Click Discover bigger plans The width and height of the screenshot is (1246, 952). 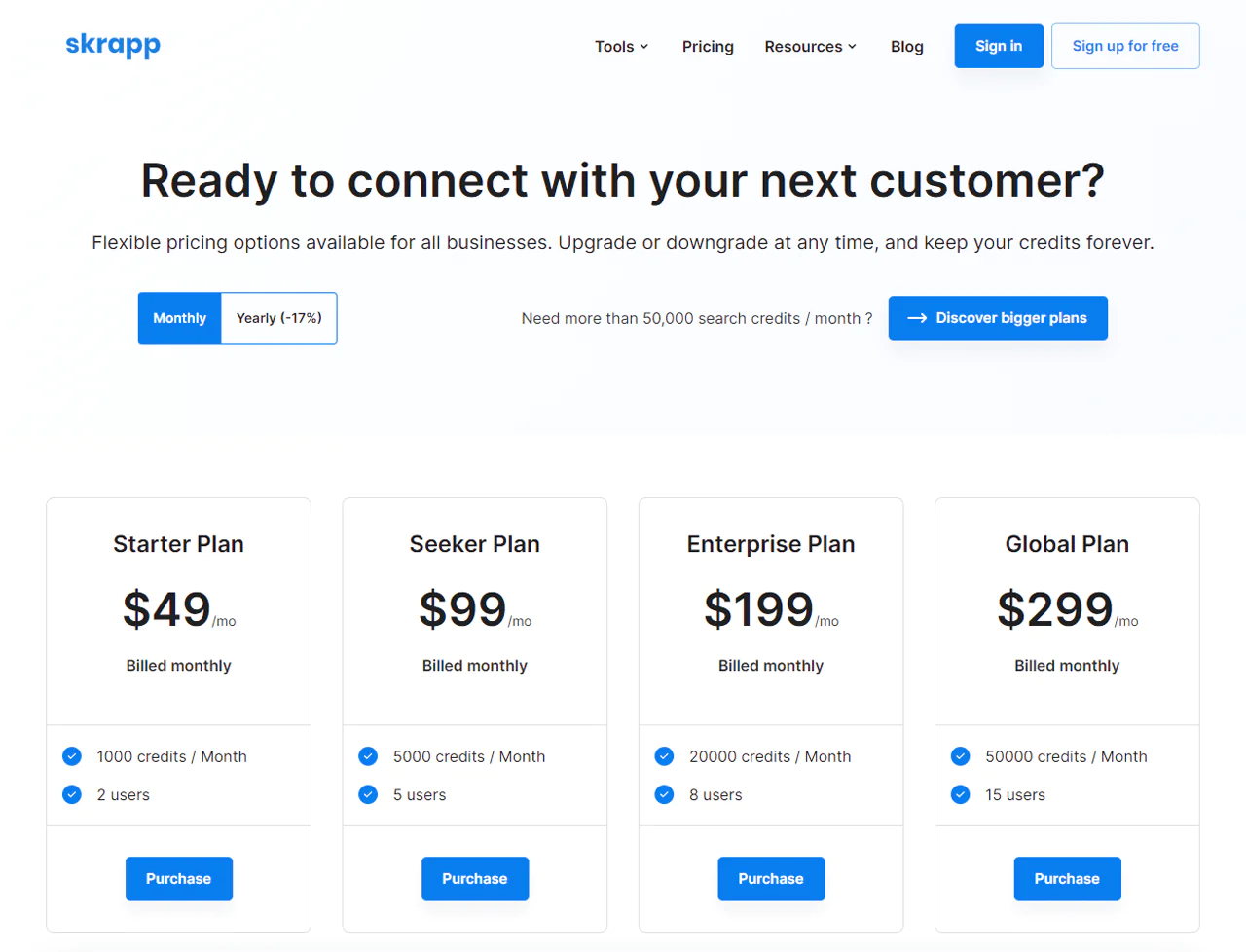pos(997,318)
